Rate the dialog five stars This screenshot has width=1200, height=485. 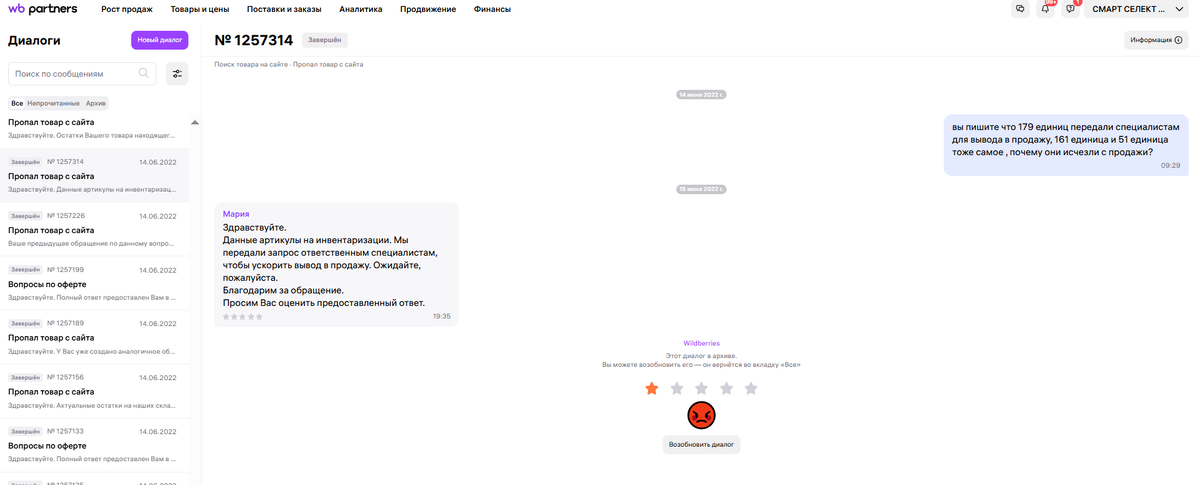tap(751, 388)
